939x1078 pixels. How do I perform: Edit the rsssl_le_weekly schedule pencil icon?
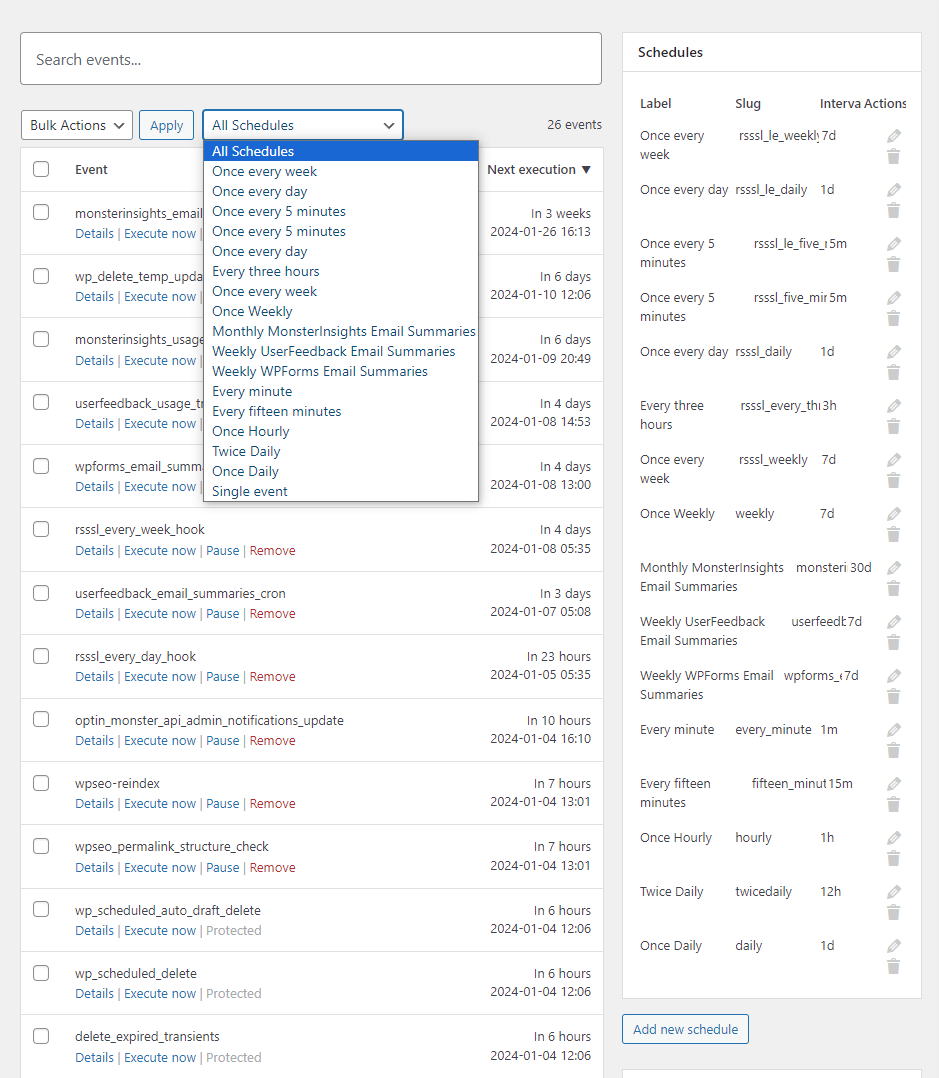(x=894, y=135)
